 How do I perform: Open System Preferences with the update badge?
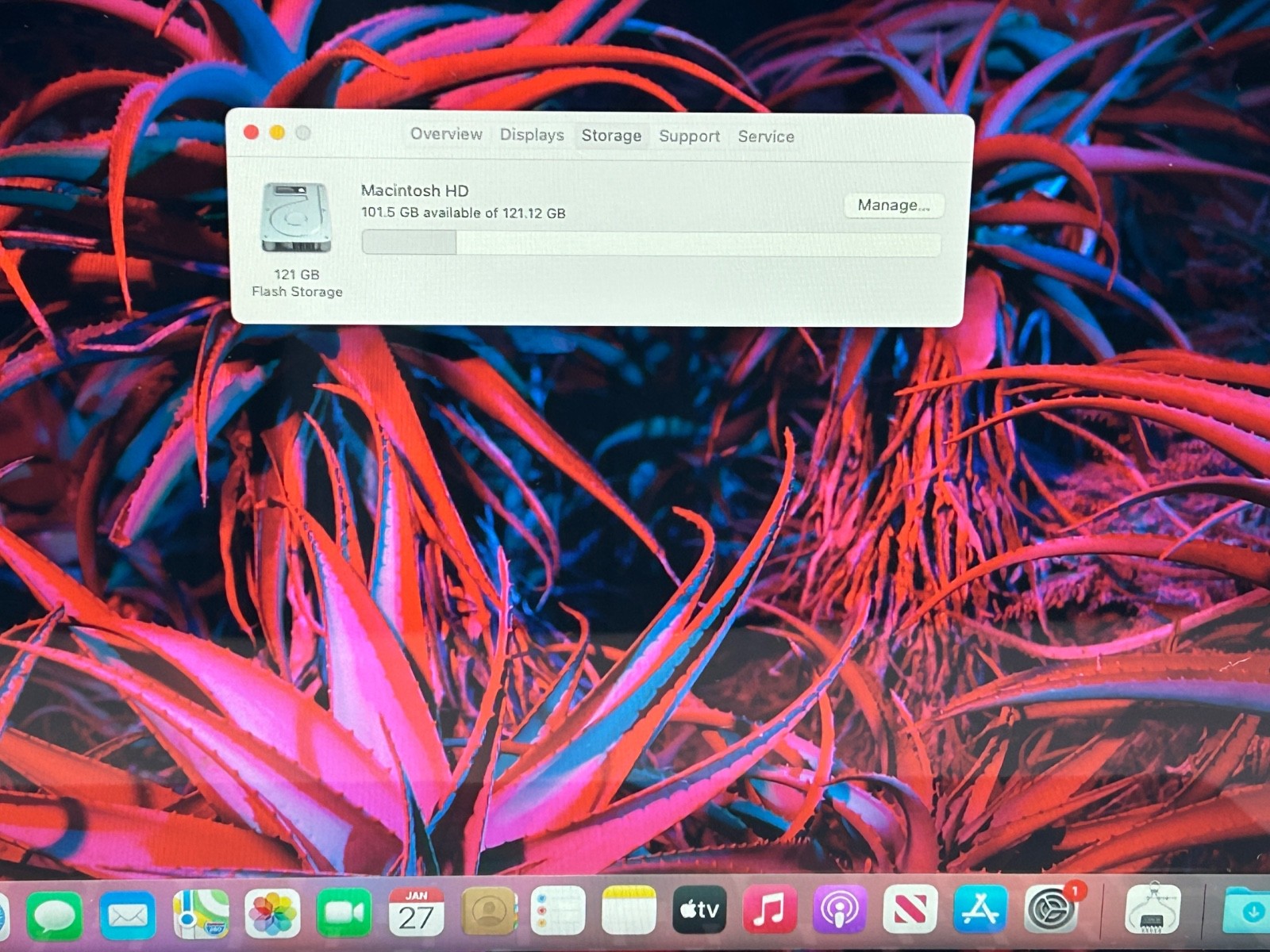pos(1053,908)
